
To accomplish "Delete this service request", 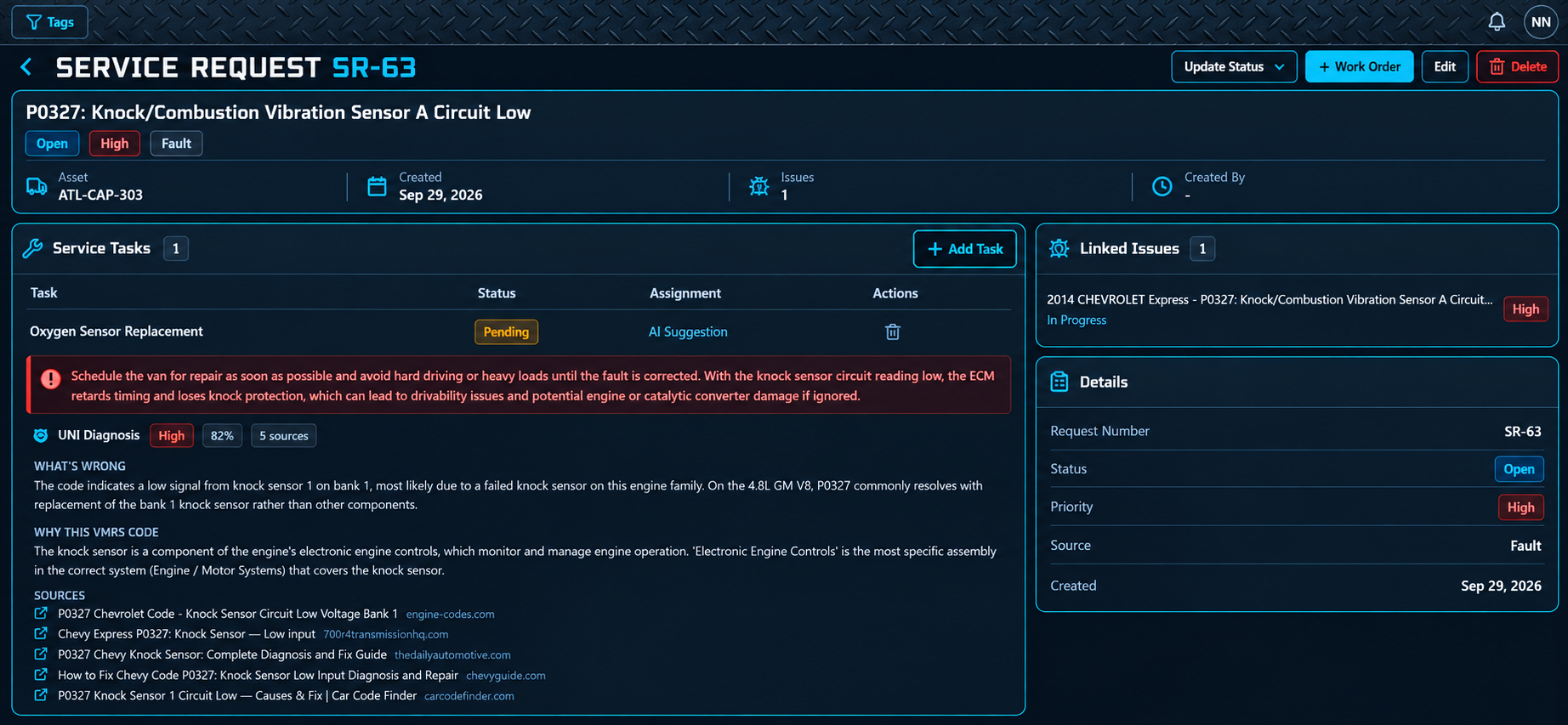I will 1517,66.
